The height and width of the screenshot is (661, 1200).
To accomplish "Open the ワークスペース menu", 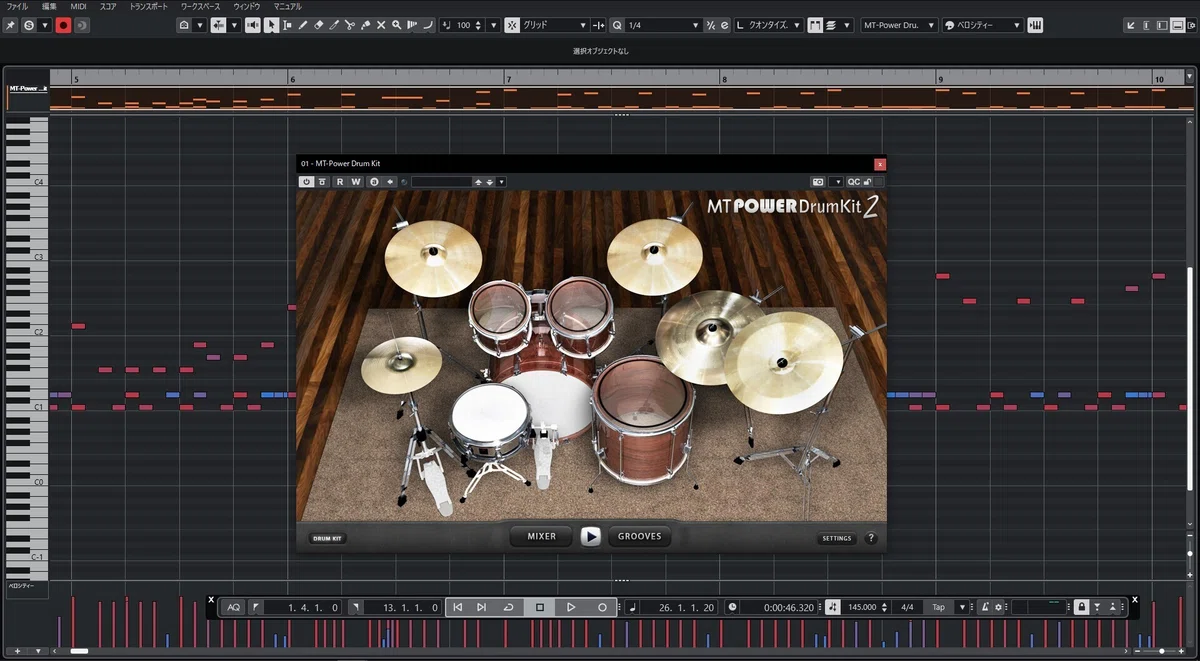I will click(202, 6).
